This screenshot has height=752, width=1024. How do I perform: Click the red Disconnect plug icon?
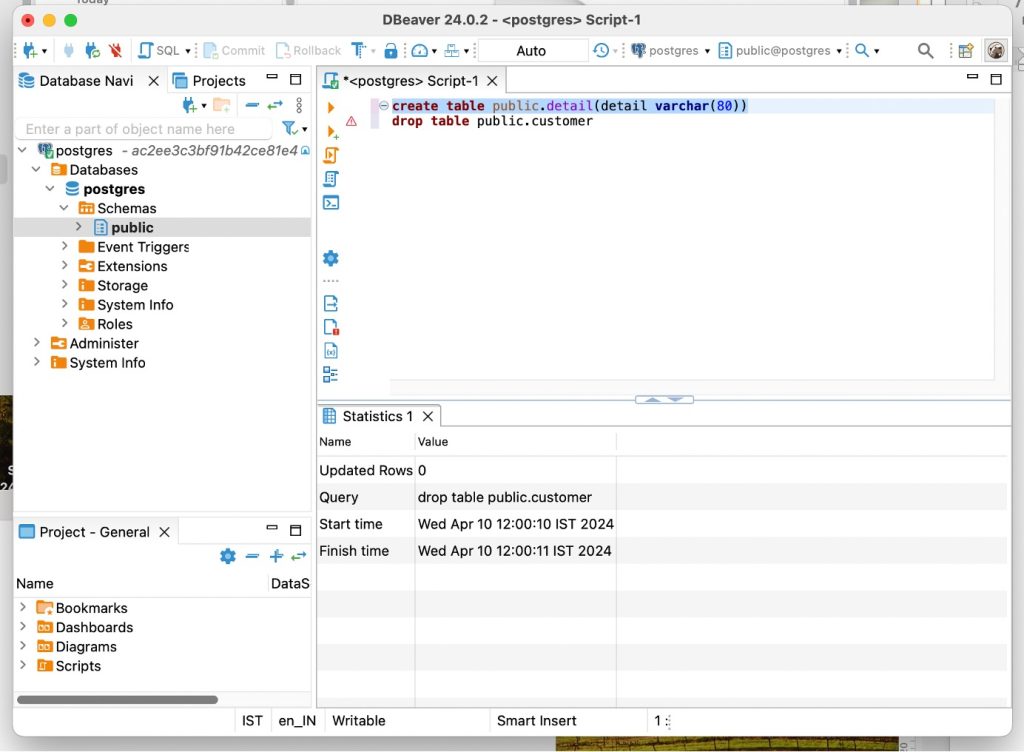tap(116, 50)
